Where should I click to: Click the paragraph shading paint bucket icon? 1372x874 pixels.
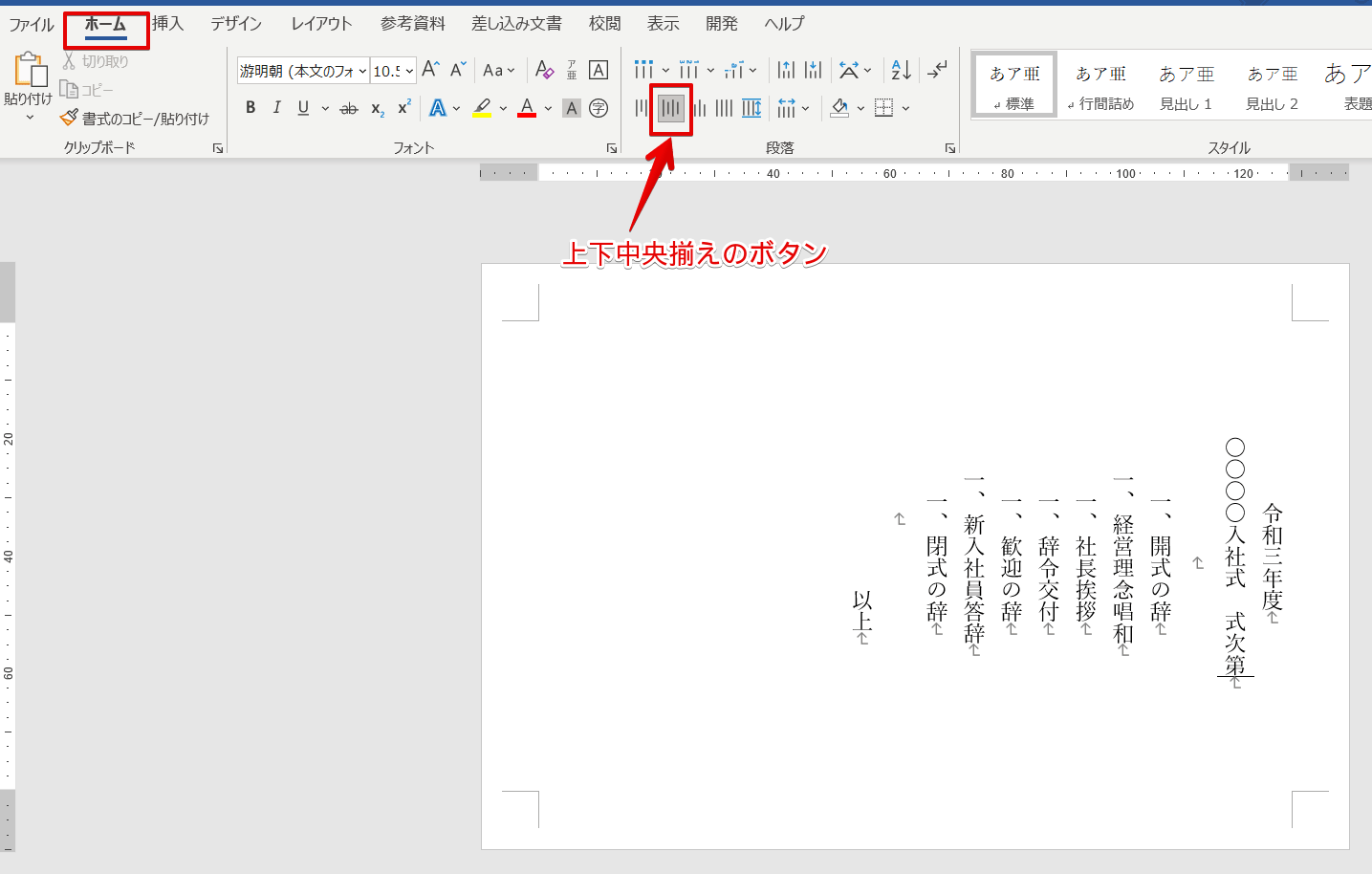click(x=839, y=108)
